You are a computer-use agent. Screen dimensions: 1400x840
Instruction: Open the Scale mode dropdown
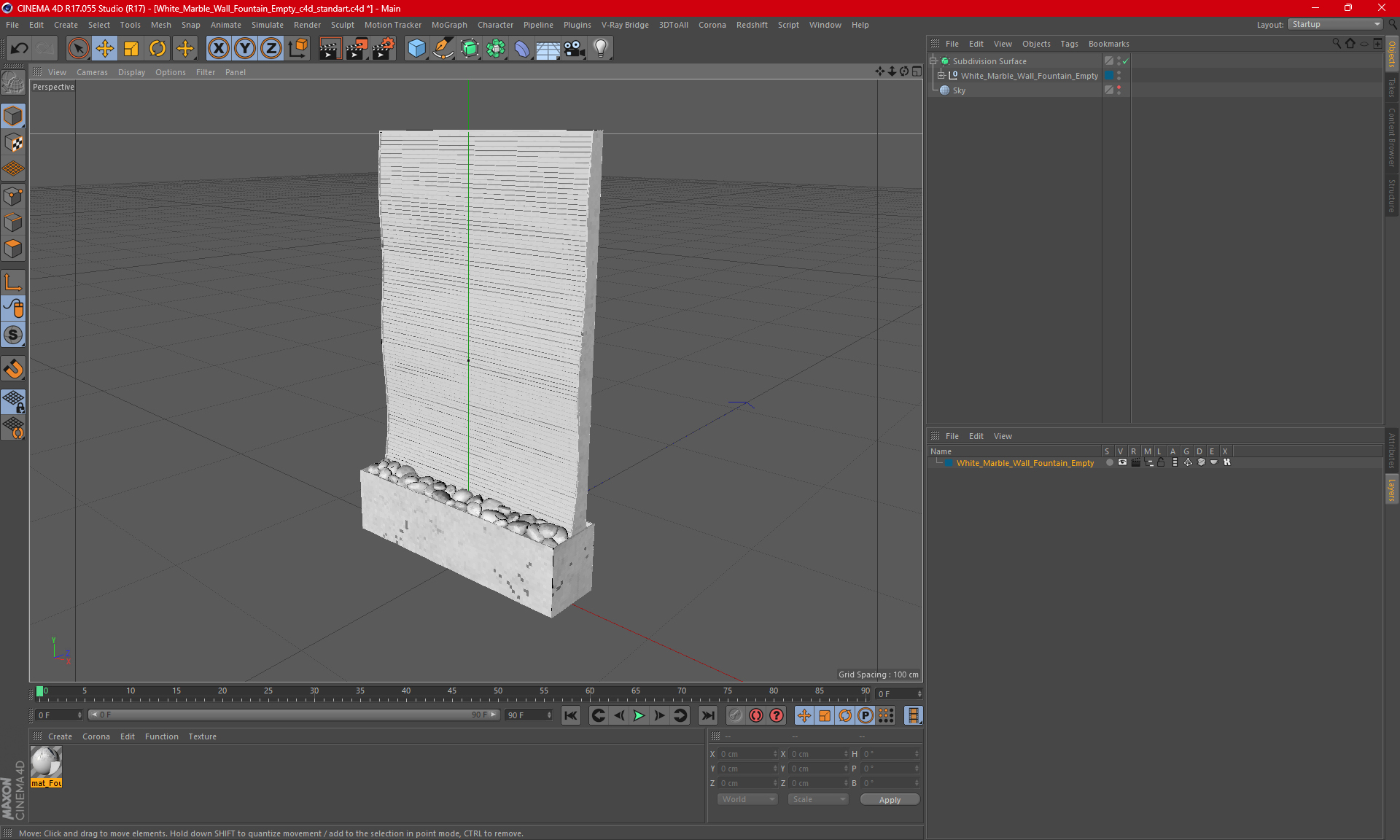[818, 799]
